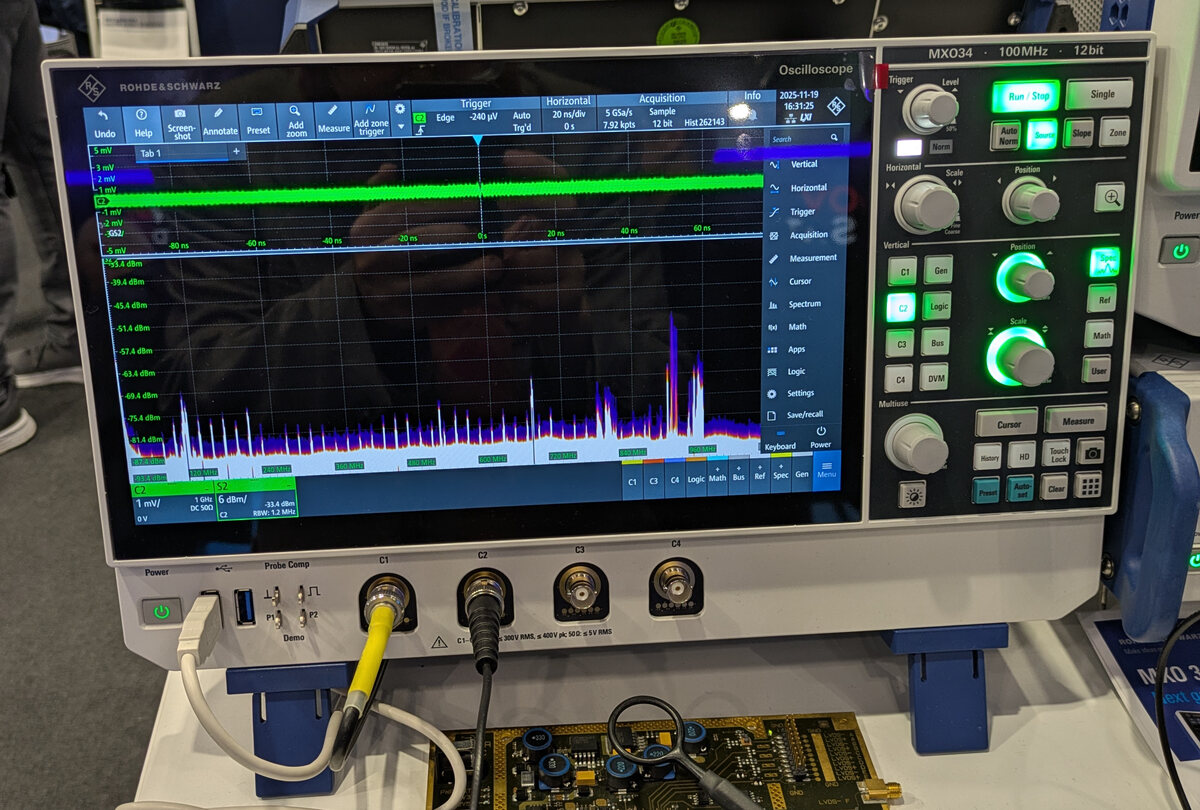Toggle the lit Spec hardware button
The image size is (1200, 810).
pyautogui.click(x=1105, y=262)
